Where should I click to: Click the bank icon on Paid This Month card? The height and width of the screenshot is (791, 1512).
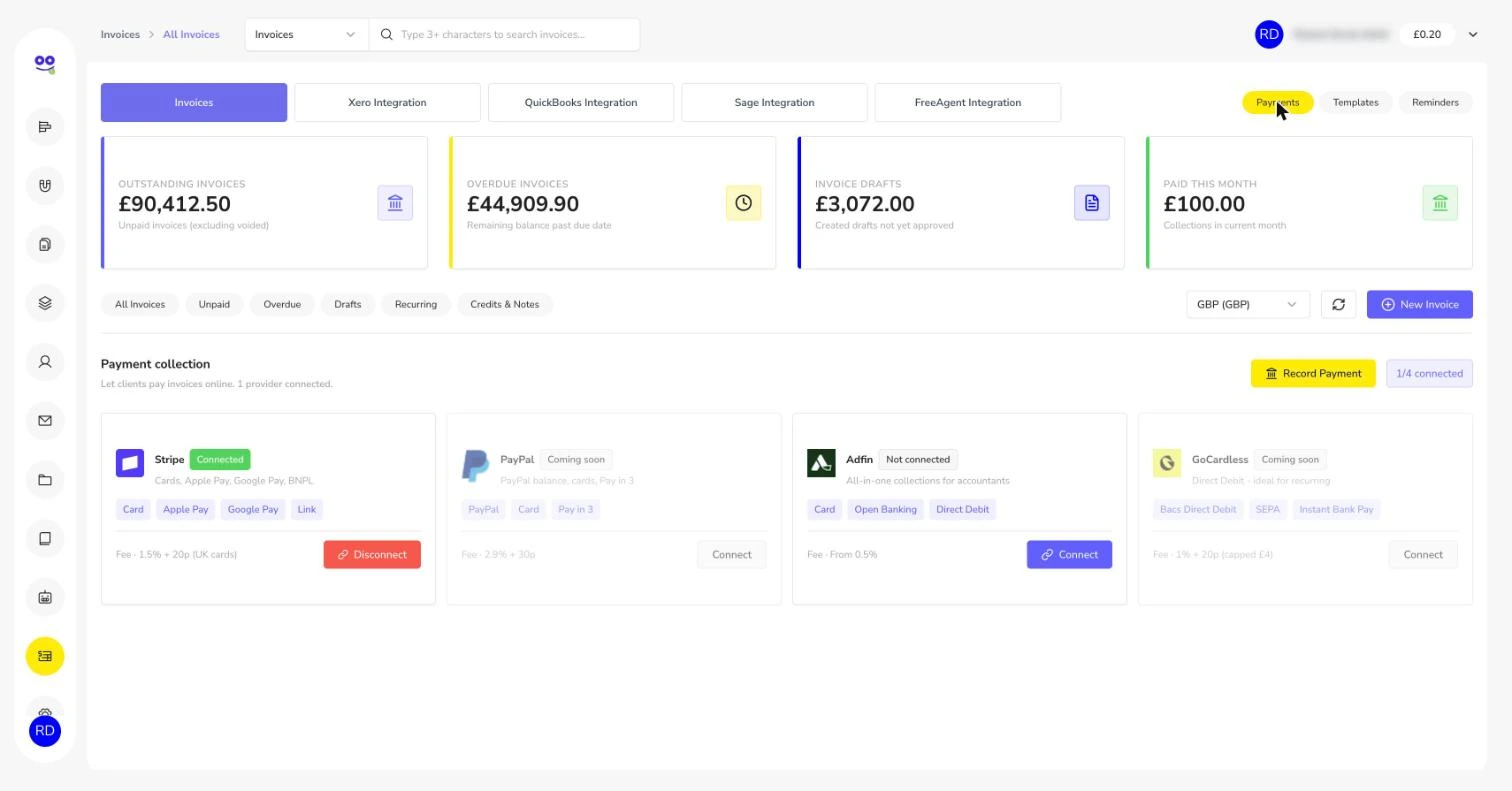coord(1440,203)
